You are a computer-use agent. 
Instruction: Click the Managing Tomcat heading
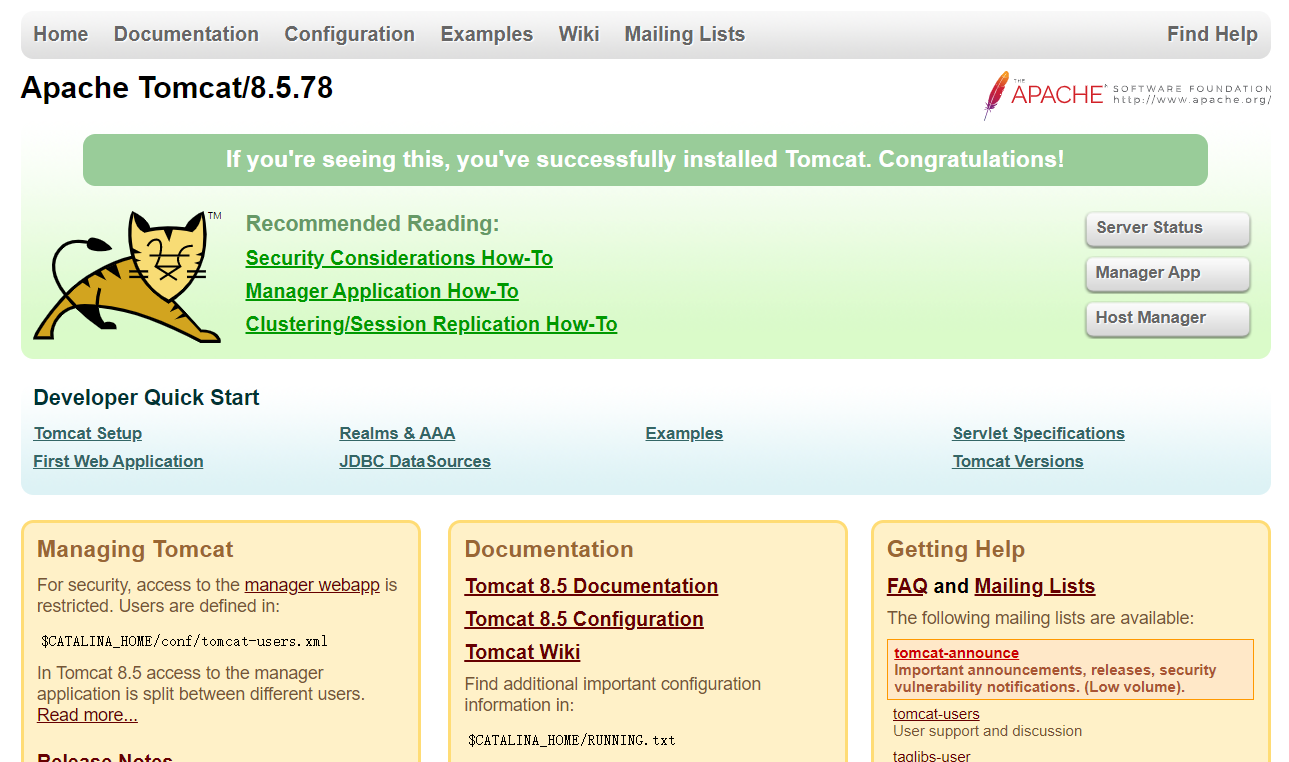point(135,549)
